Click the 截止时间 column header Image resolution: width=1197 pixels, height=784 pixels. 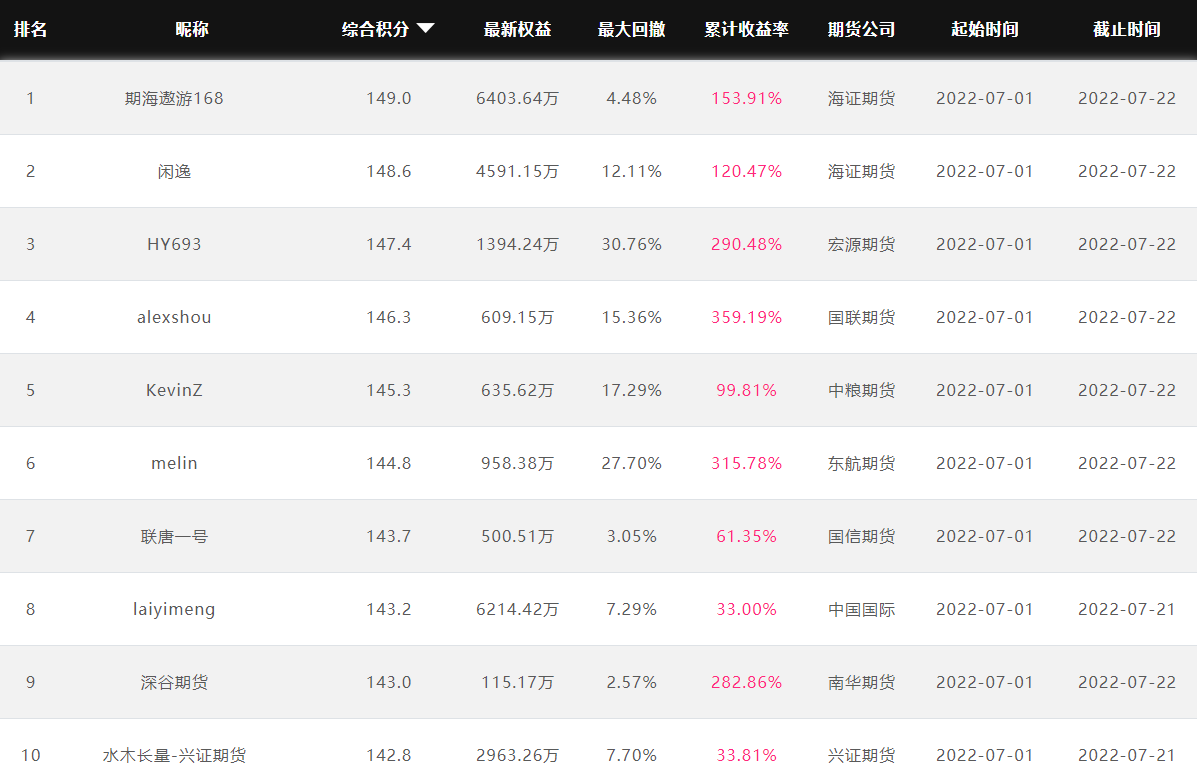(1127, 29)
